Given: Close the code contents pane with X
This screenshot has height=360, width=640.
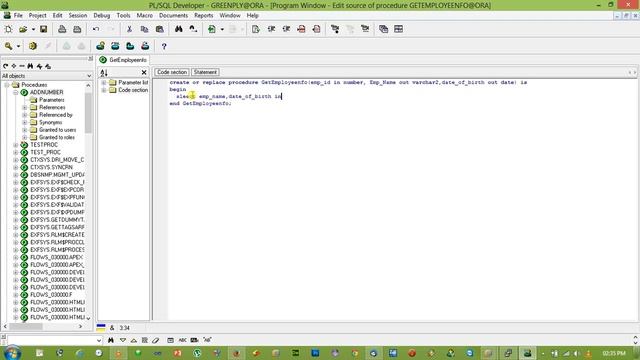Looking at the screenshot, I should pos(144,73).
